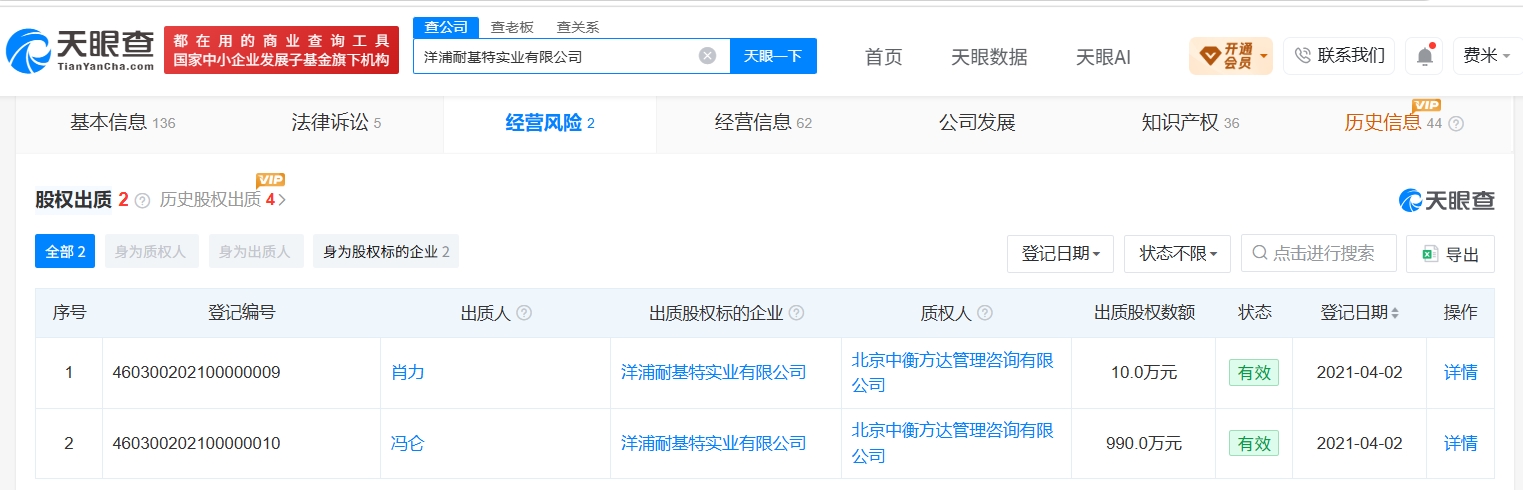Open notifications bell icon

[x=1423, y=57]
